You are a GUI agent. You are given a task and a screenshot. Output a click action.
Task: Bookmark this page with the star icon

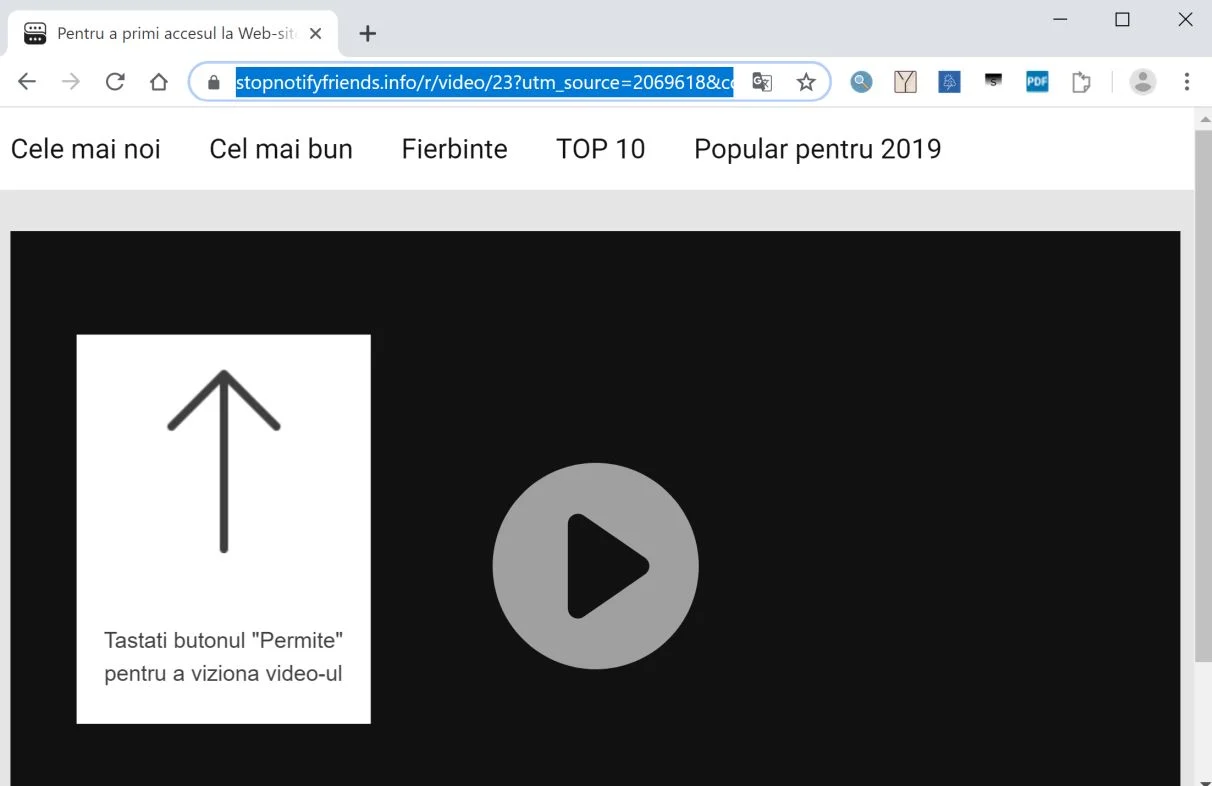[806, 82]
